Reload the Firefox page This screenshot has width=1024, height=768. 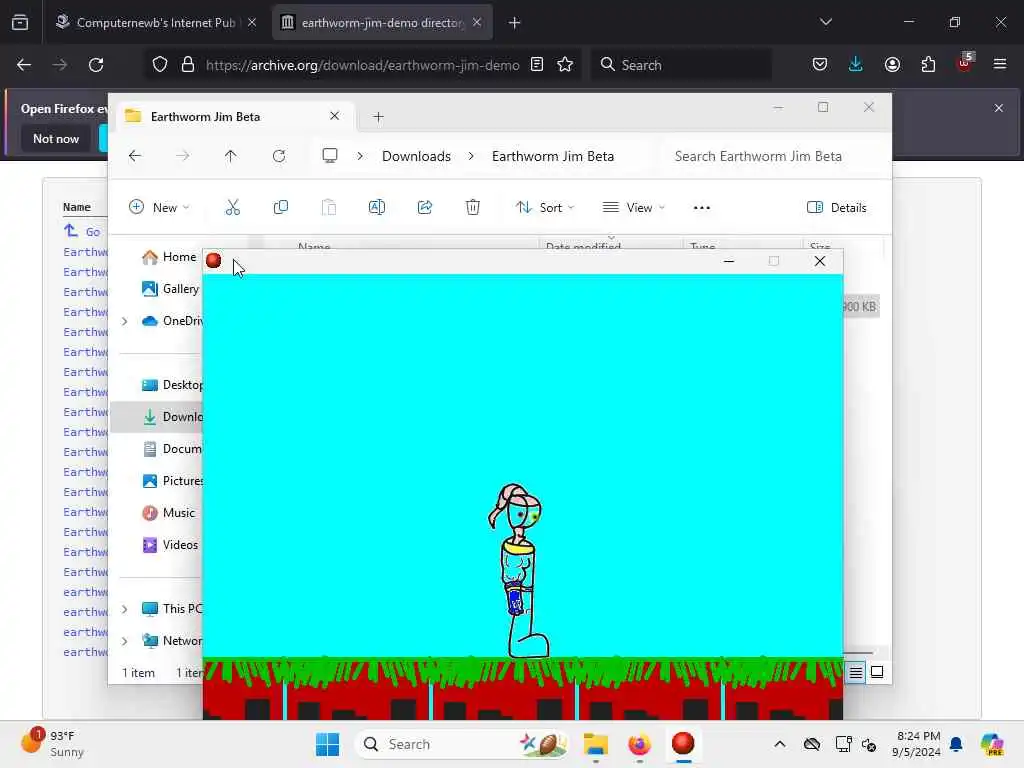coord(96,65)
